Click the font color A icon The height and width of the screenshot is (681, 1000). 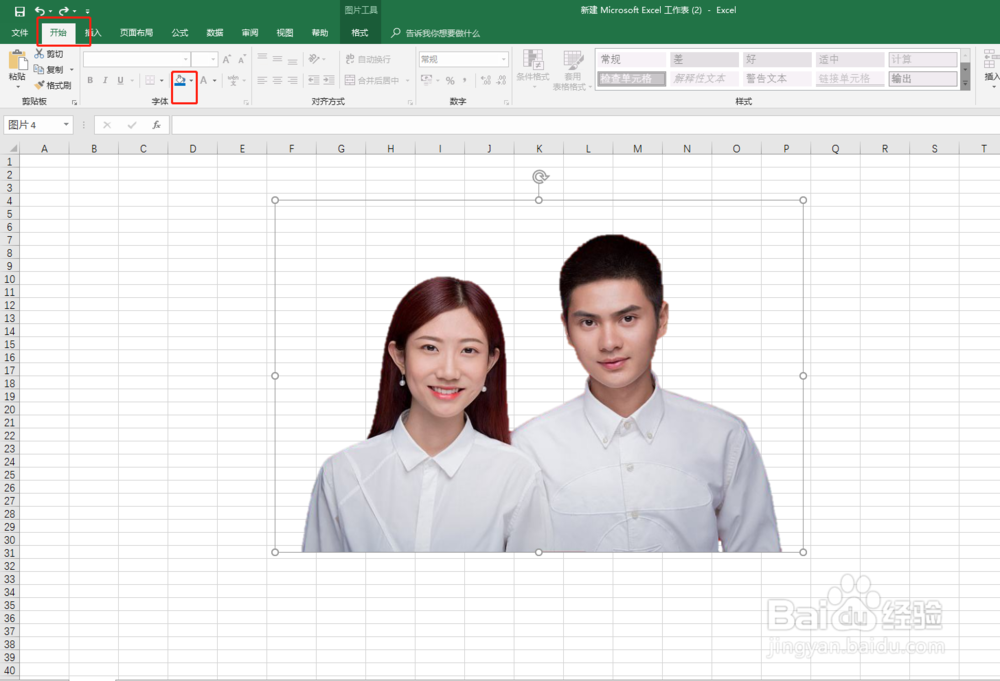[x=203, y=80]
